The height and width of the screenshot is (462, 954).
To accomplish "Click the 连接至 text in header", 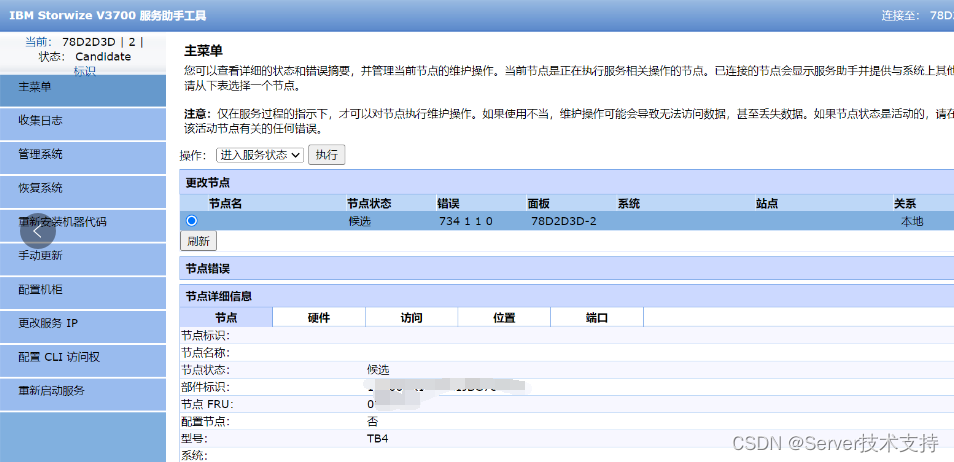I will pyautogui.click(x=901, y=16).
